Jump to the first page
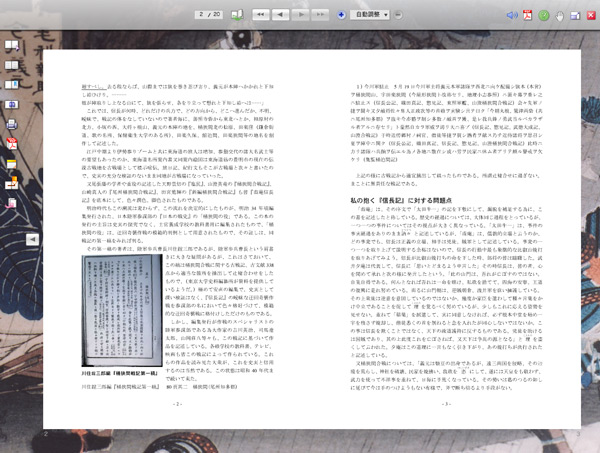The width and height of the screenshot is (600, 453). pyautogui.click(x=260, y=15)
